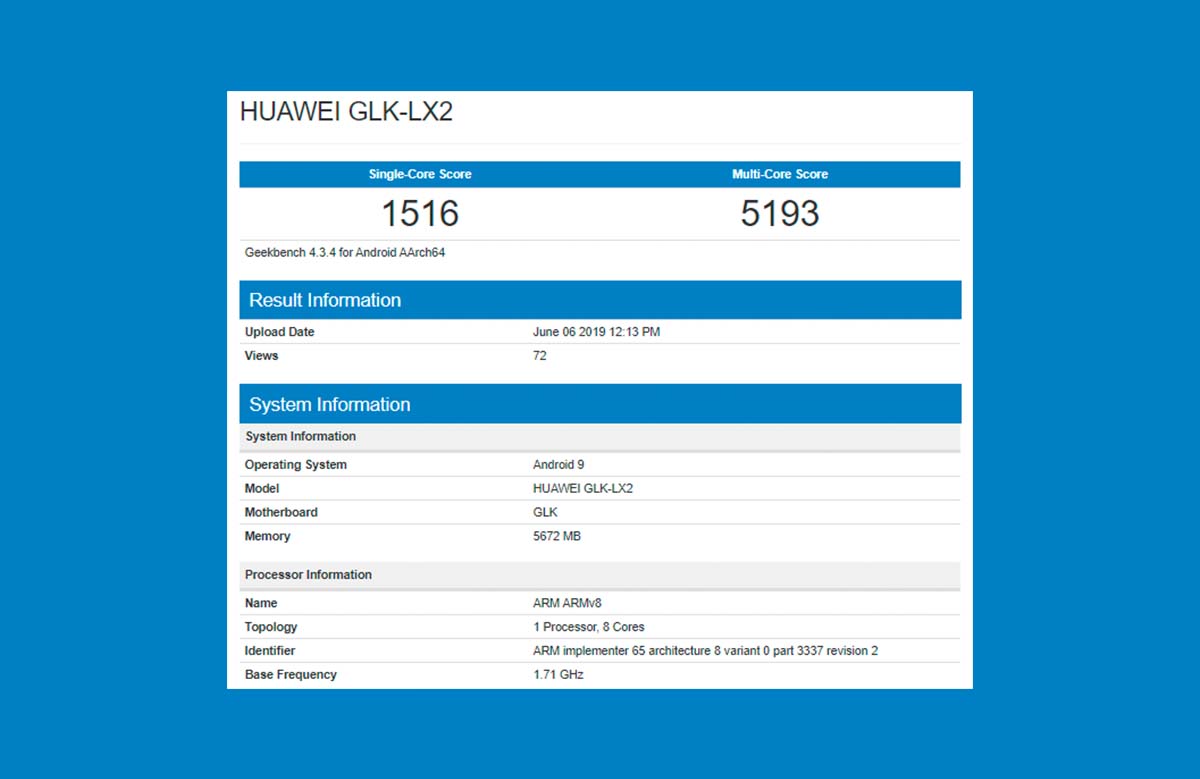Click the Geekbench 4.3.4 for Android AArch64 text
1200x779 pixels.
pyautogui.click(x=345, y=253)
